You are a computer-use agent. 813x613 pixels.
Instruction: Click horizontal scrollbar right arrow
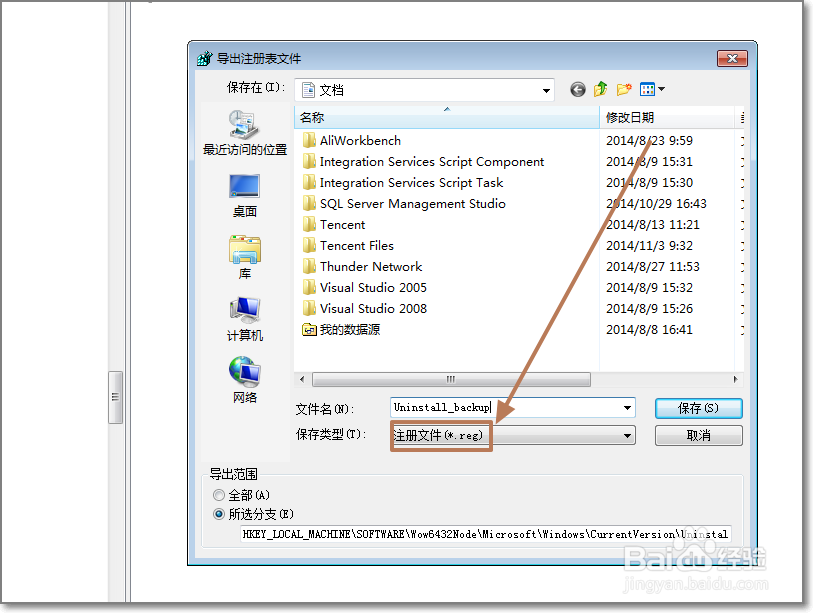735,379
